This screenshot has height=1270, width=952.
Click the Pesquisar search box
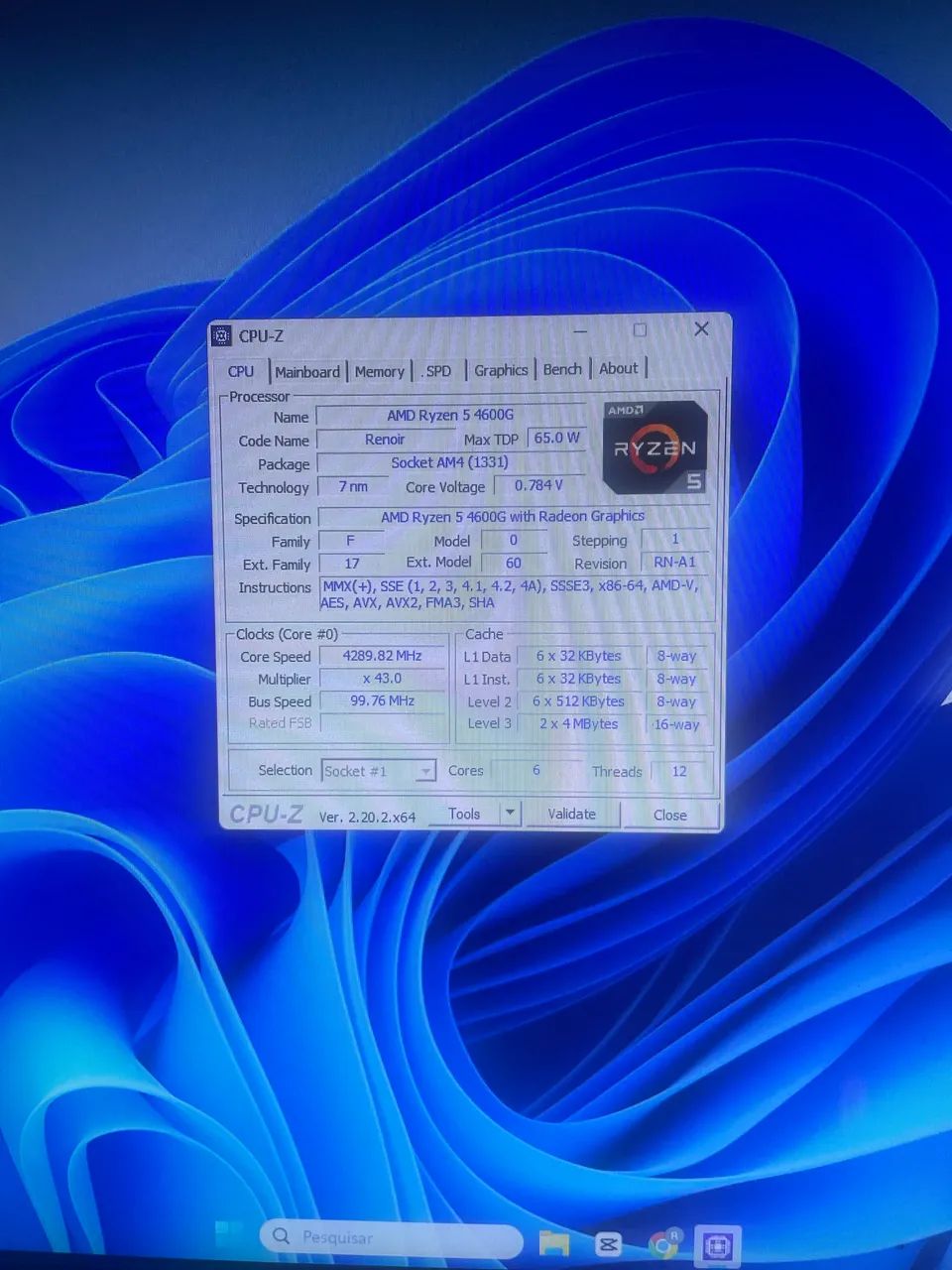click(x=392, y=1237)
